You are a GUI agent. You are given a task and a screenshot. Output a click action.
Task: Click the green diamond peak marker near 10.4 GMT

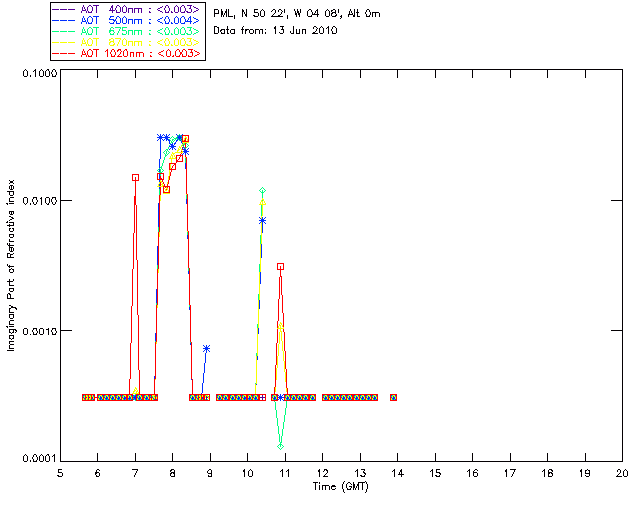click(x=262, y=191)
